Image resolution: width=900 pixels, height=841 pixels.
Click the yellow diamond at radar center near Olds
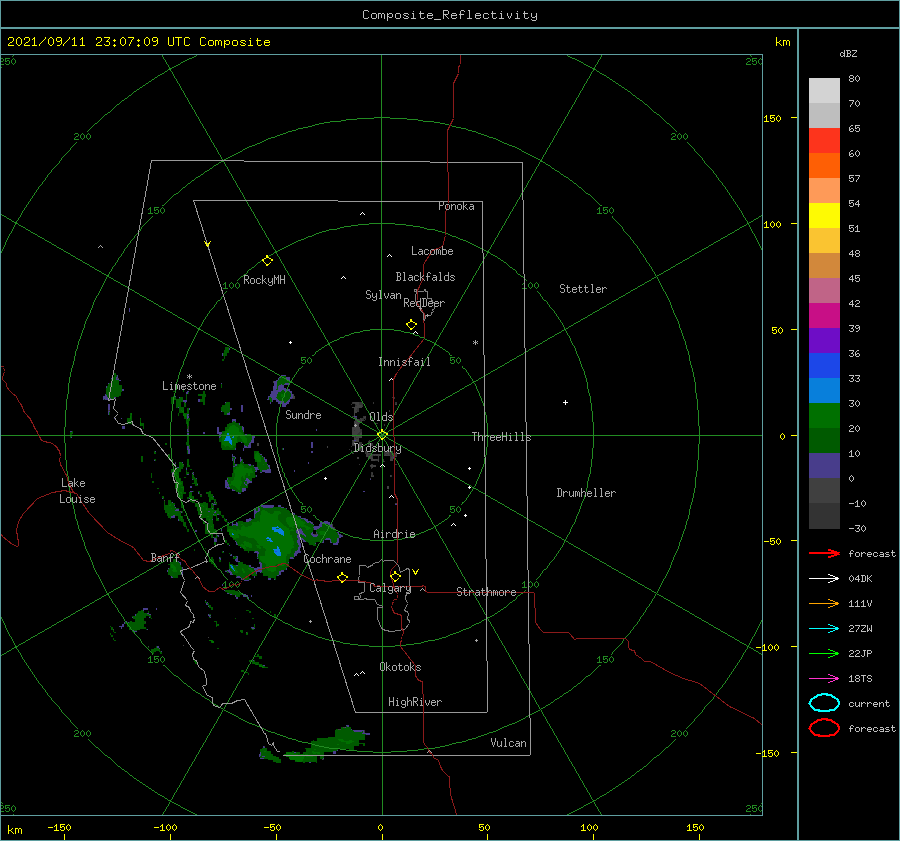coord(382,435)
